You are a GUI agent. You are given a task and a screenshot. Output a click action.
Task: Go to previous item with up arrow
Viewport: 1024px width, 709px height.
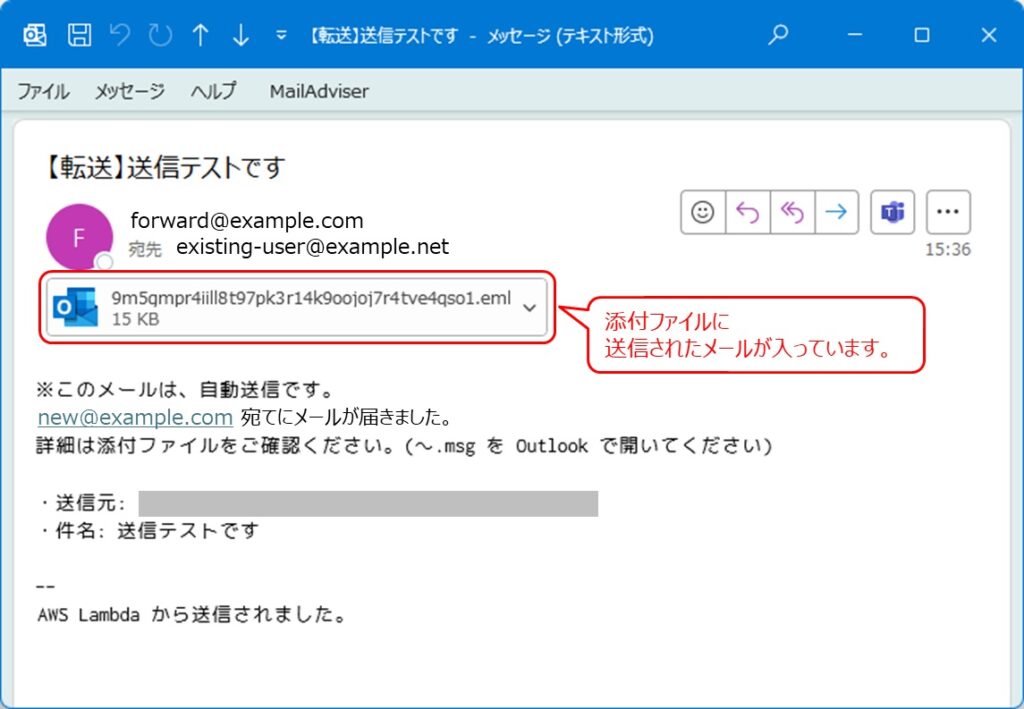coord(200,35)
